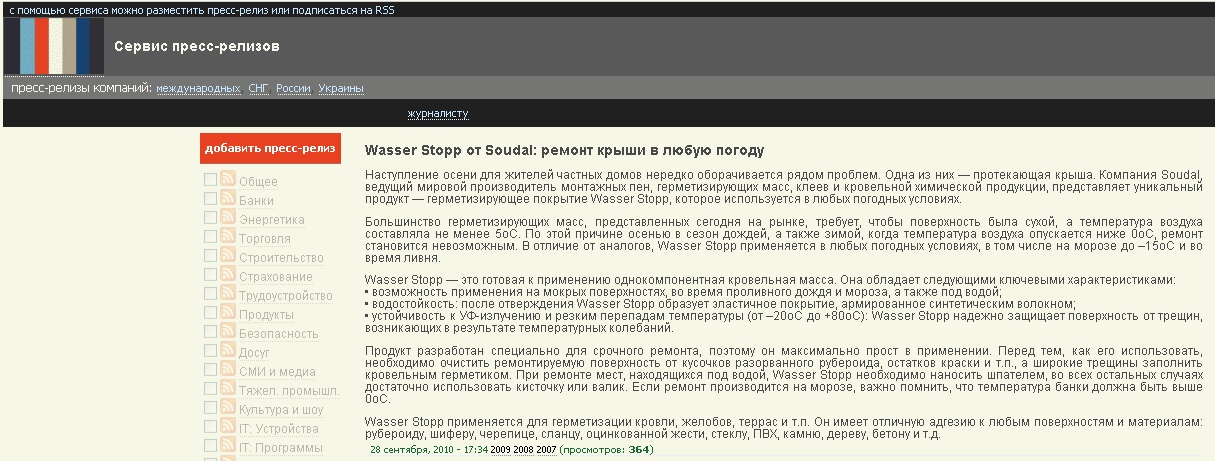Image resolution: width=1215 pixels, height=461 pixels.
Task: Tick the IT: Устройства checkbox
Action: pos(211,427)
